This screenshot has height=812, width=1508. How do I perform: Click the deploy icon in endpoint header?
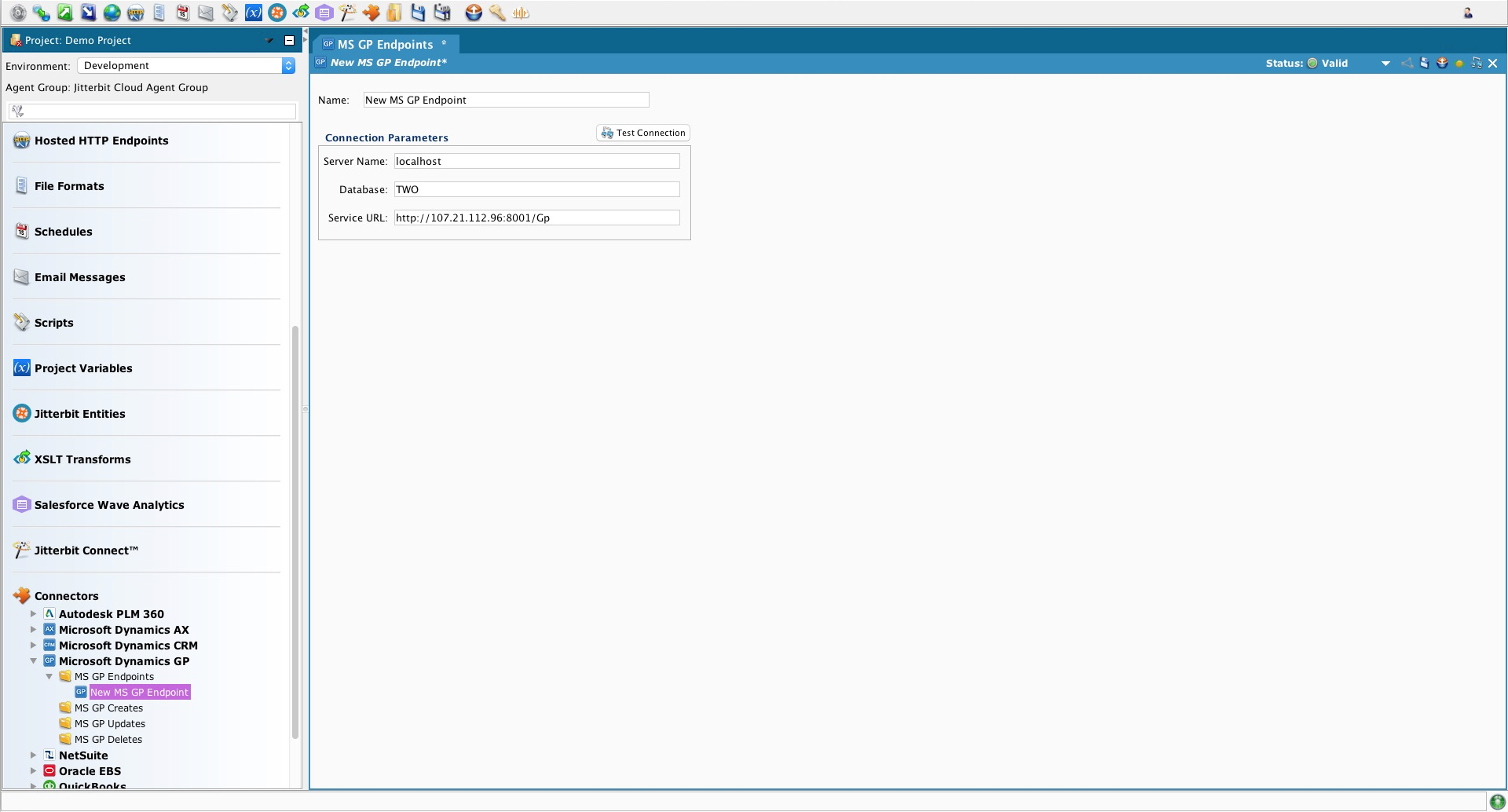(1442, 63)
